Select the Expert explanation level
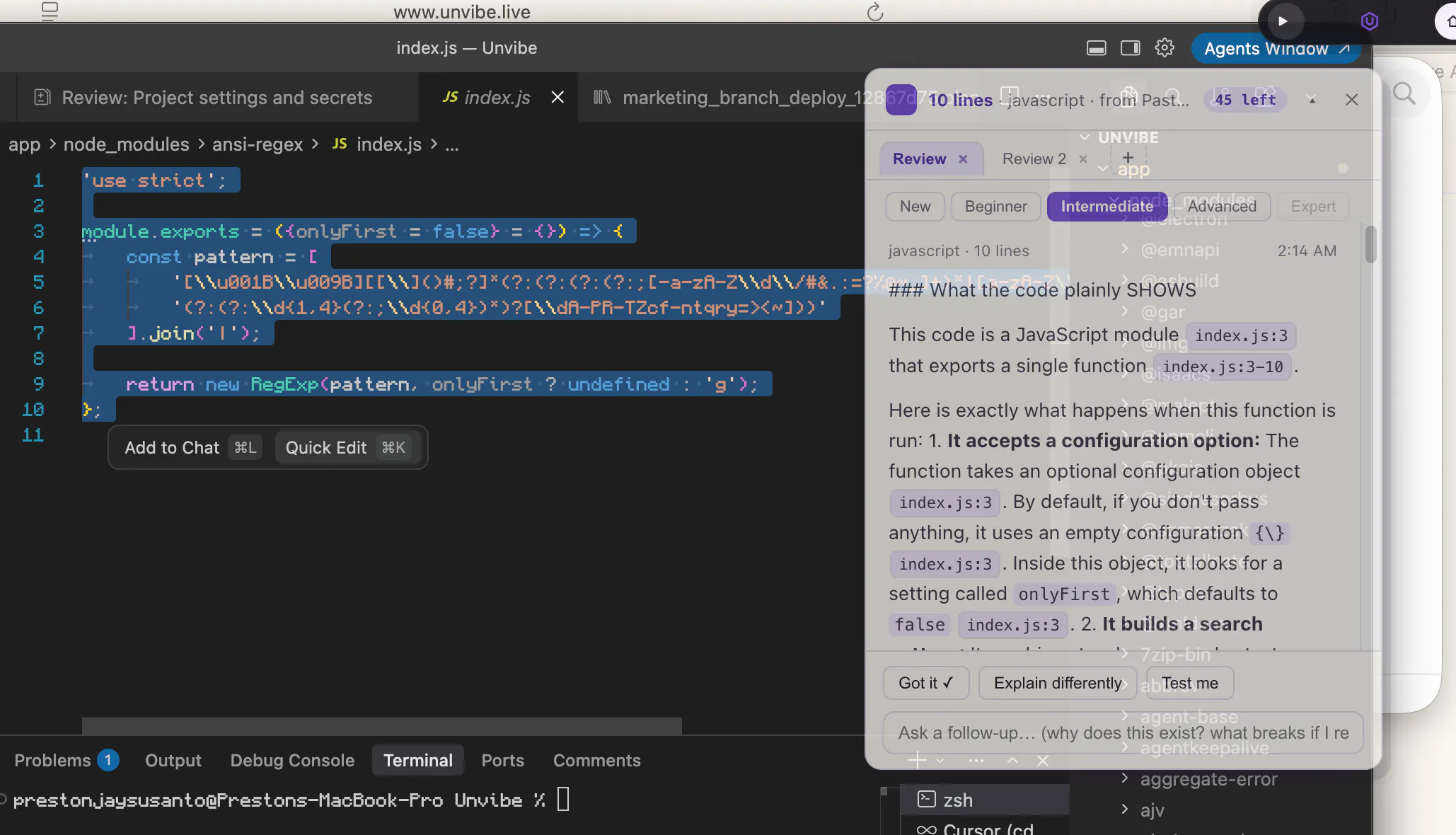Viewport: 1456px width, 835px height. pos(1313,207)
